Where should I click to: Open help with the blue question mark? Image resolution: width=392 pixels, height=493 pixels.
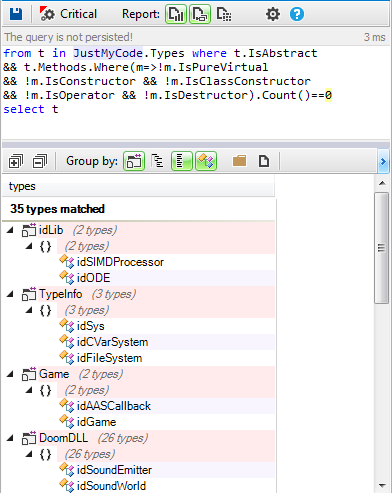pos(297,14)
